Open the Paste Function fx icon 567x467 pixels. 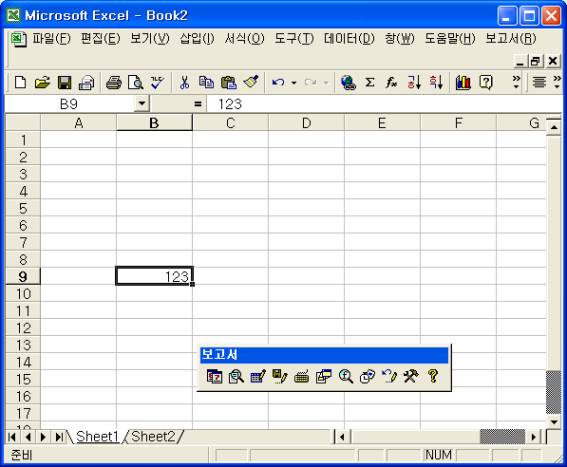391,83
